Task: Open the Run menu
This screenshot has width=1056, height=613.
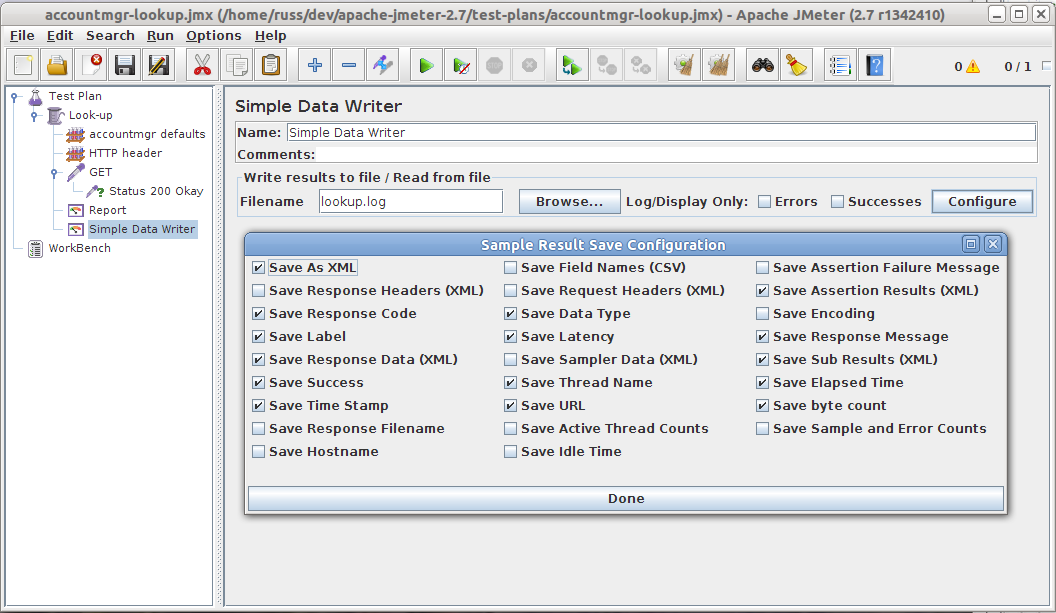Action: pyautogui.click(x=160, y=36)
